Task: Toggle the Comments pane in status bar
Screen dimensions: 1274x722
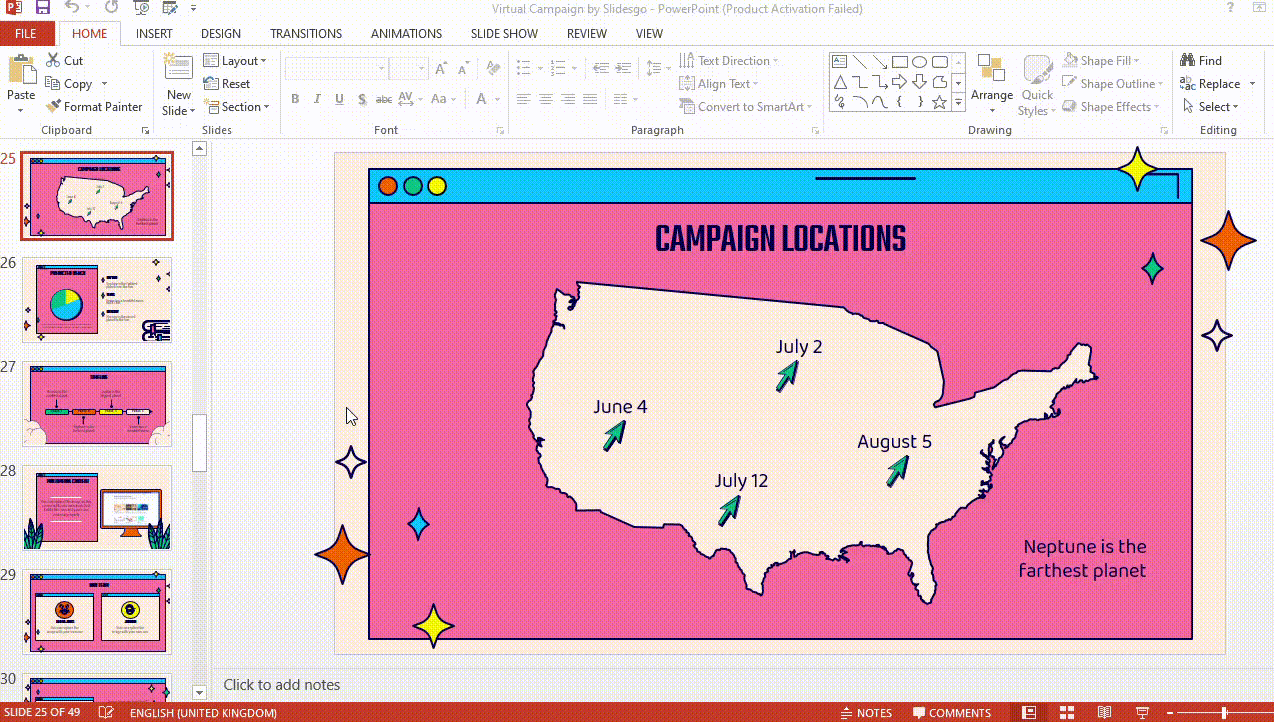Action: click(x=951, y=713)
